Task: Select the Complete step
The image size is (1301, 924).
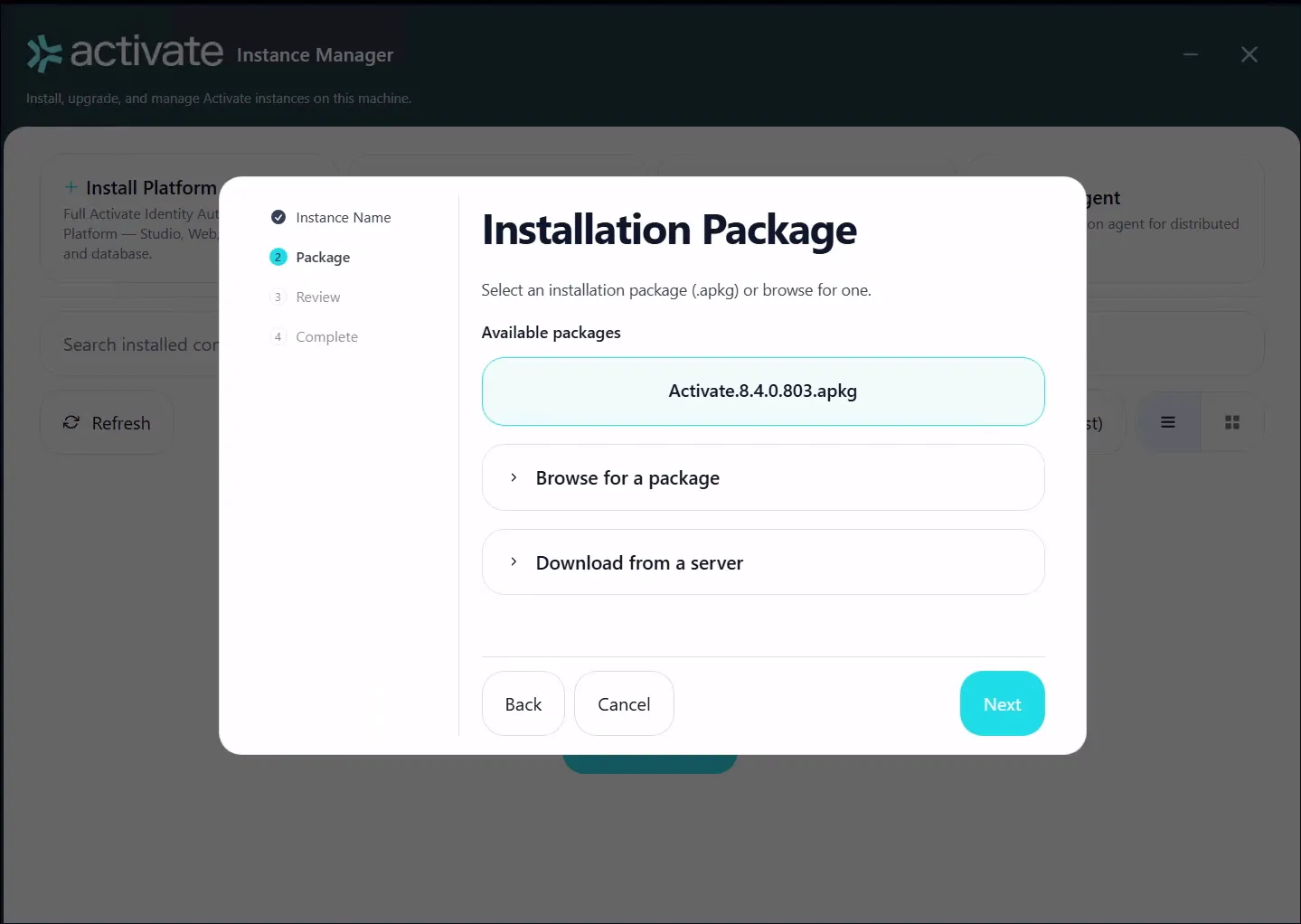Action: pyautogui.click(x=315, y=336)
